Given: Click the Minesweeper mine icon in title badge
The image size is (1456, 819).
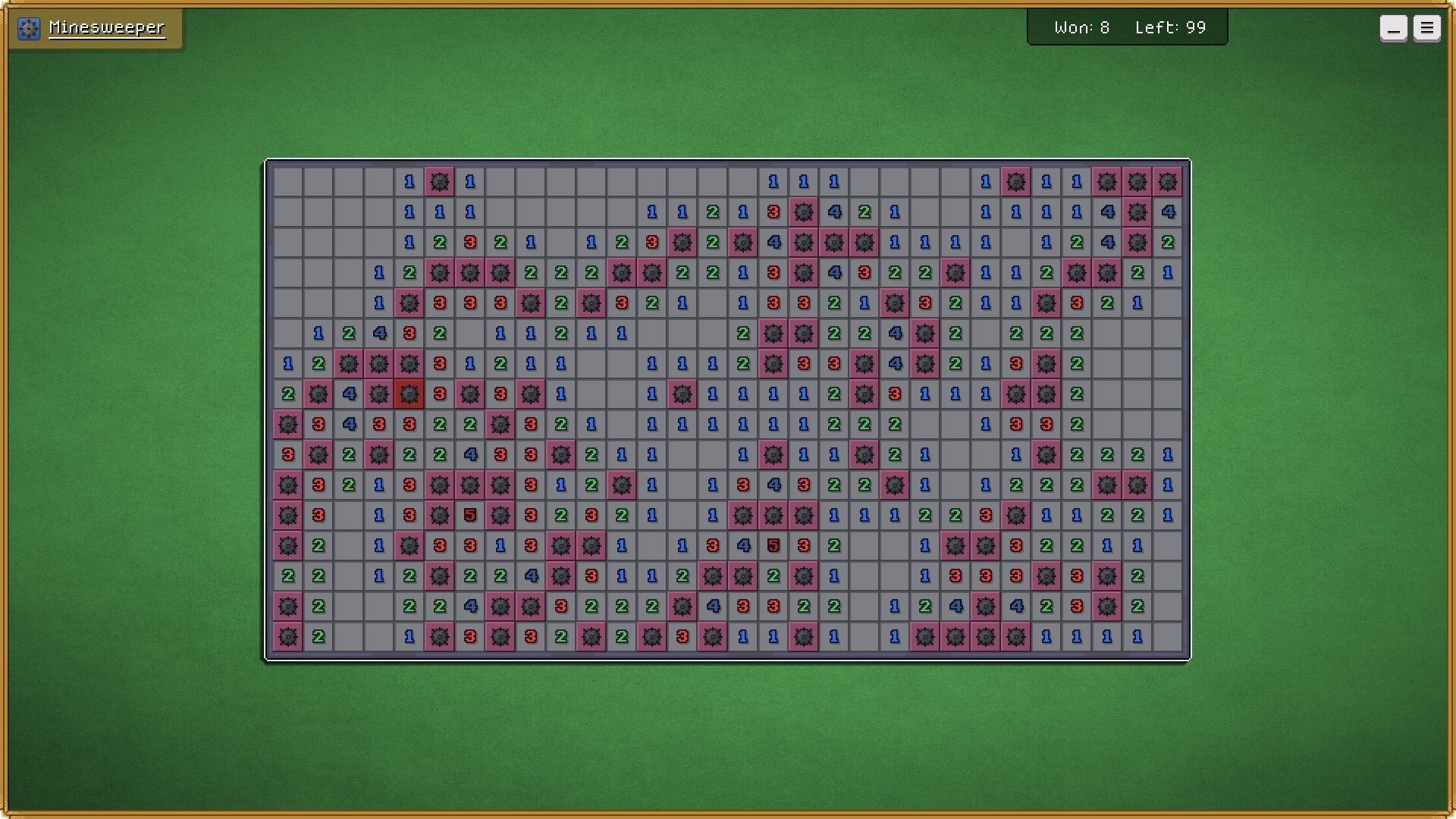Looking at the screenshot, I should pyautogui.click(x=29, y=29).
